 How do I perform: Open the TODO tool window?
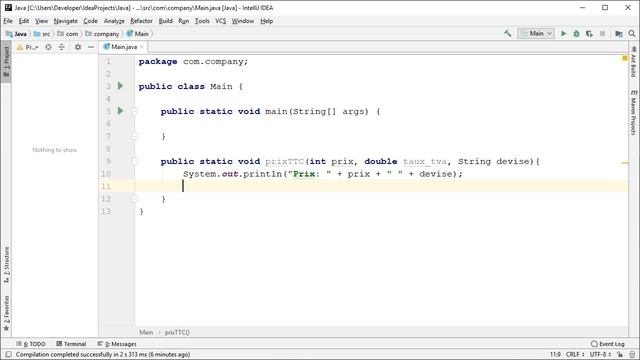click(x=31, y=344)
